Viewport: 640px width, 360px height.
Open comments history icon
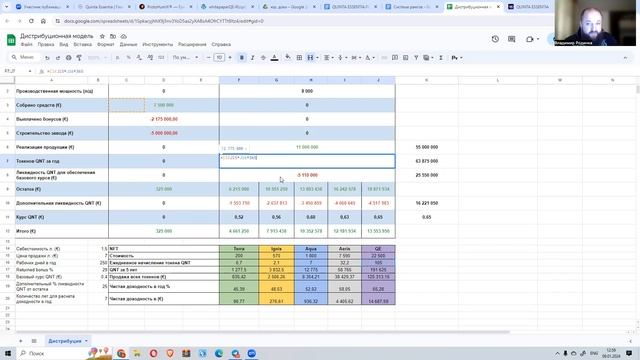pyautogui.click(x=511, y=39)
